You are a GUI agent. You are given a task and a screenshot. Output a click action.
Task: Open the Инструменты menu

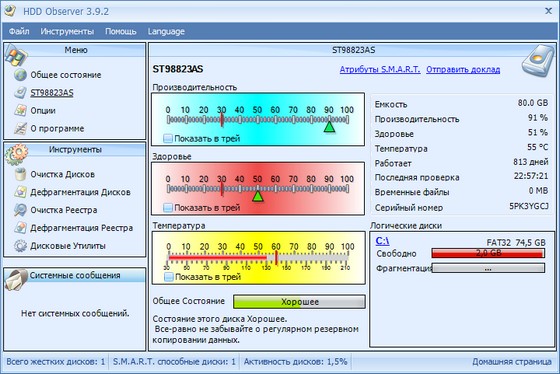tap(67, 31)
